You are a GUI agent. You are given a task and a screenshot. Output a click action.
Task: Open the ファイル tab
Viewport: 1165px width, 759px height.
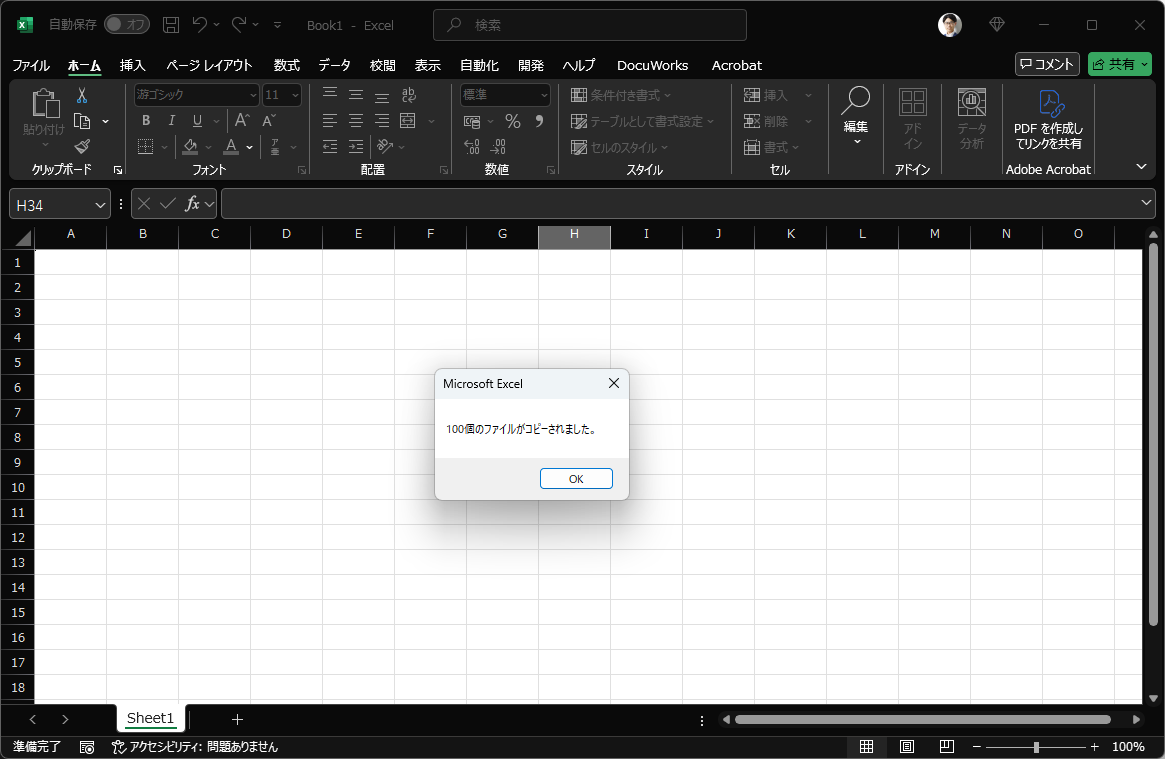point(31,65)
